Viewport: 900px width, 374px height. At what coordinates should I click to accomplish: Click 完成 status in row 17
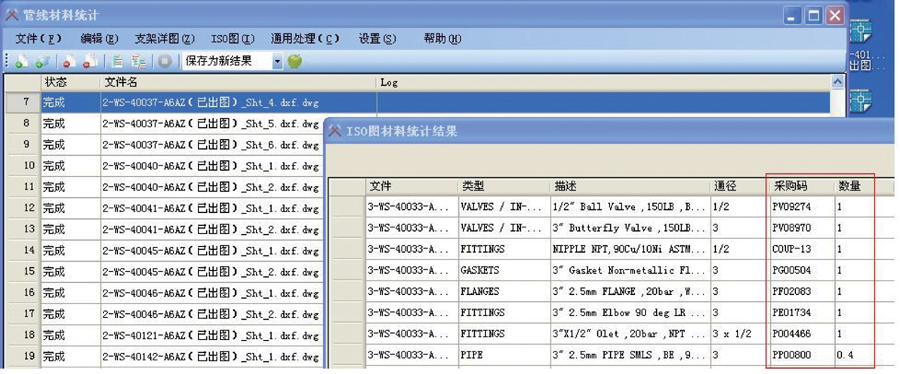pos(54,314)
